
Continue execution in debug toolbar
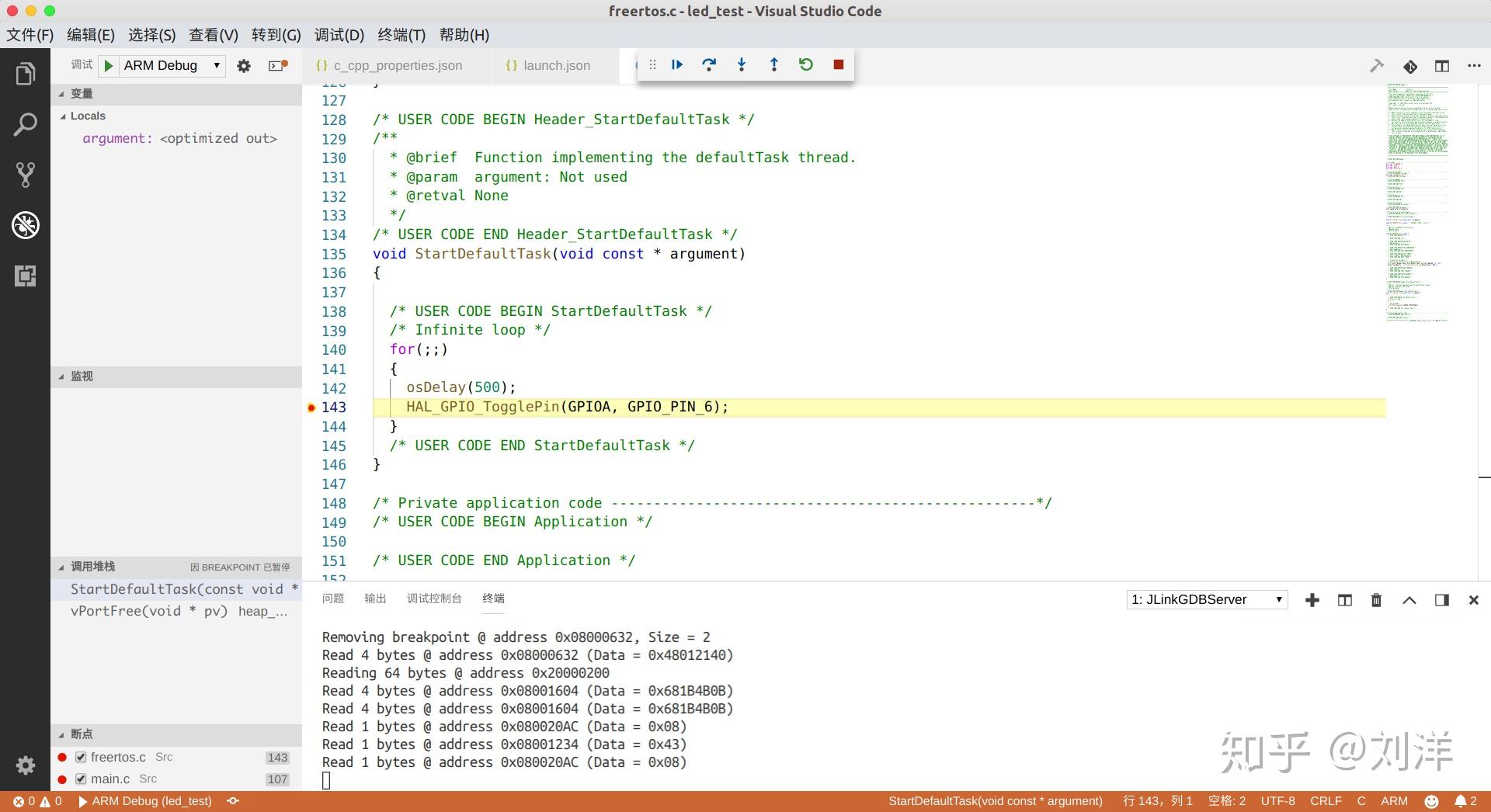677,64
